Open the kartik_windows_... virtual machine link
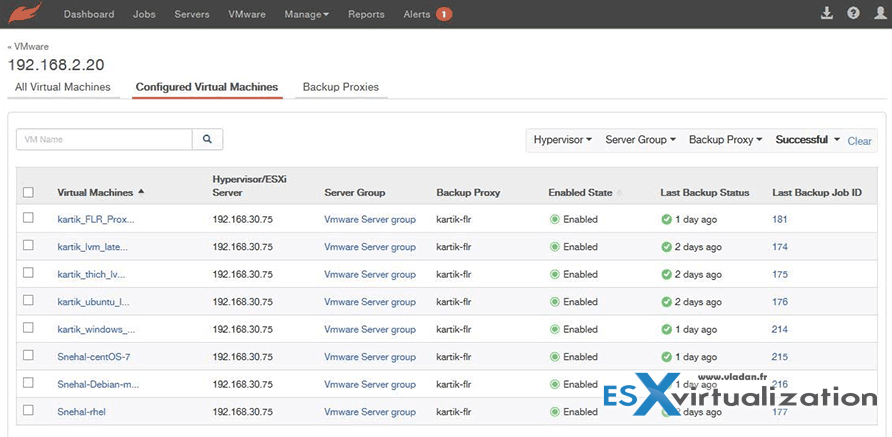 pos(96,330)
